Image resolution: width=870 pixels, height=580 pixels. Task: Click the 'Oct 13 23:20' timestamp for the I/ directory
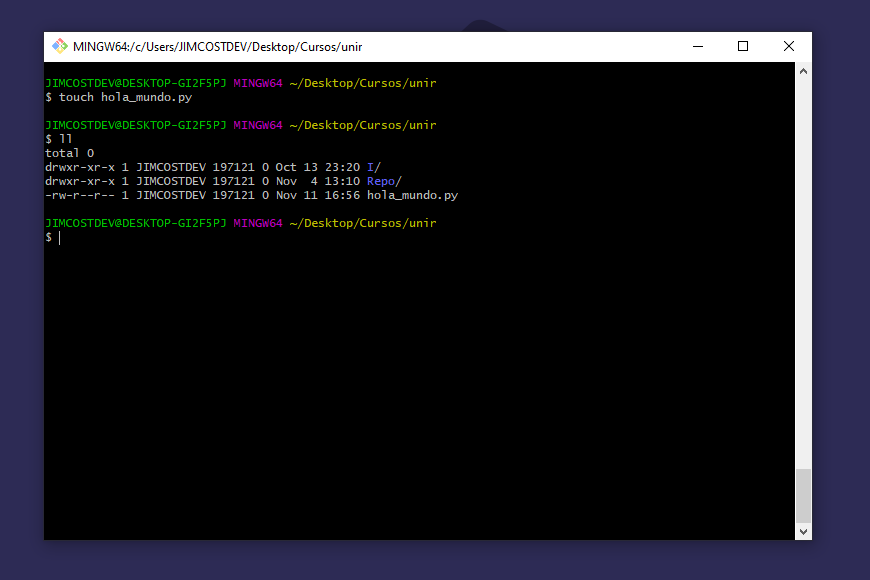click(x=315, y=167)
